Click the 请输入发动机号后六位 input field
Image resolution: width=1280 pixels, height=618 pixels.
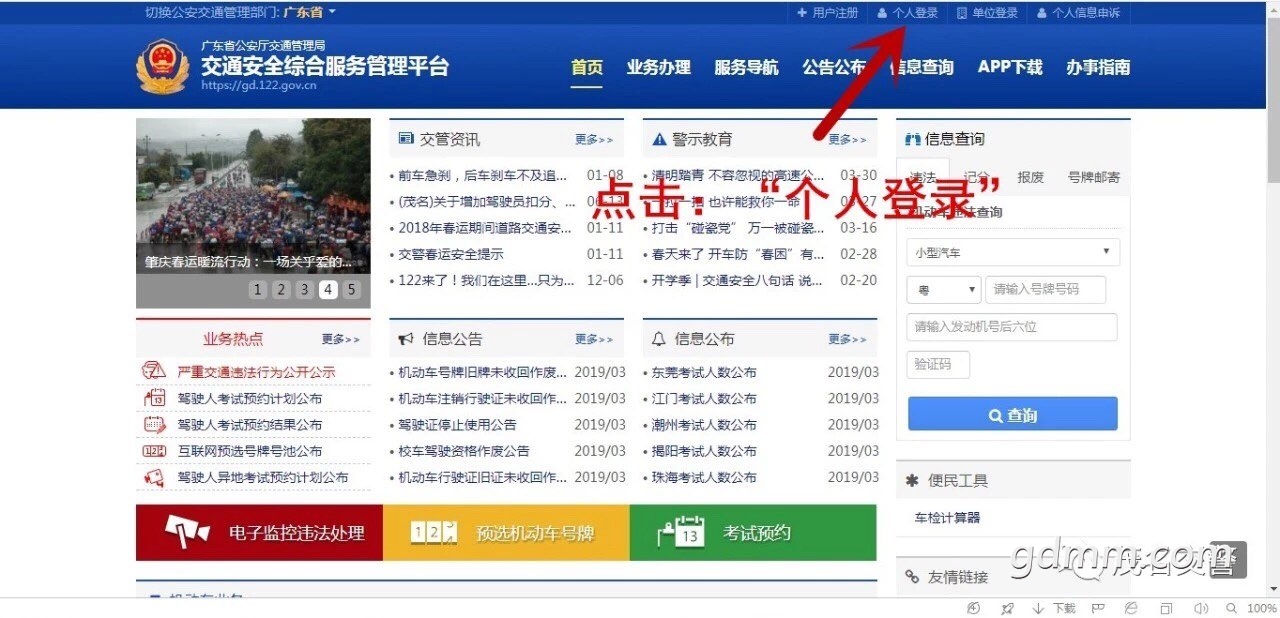[x=1011, y=327]
